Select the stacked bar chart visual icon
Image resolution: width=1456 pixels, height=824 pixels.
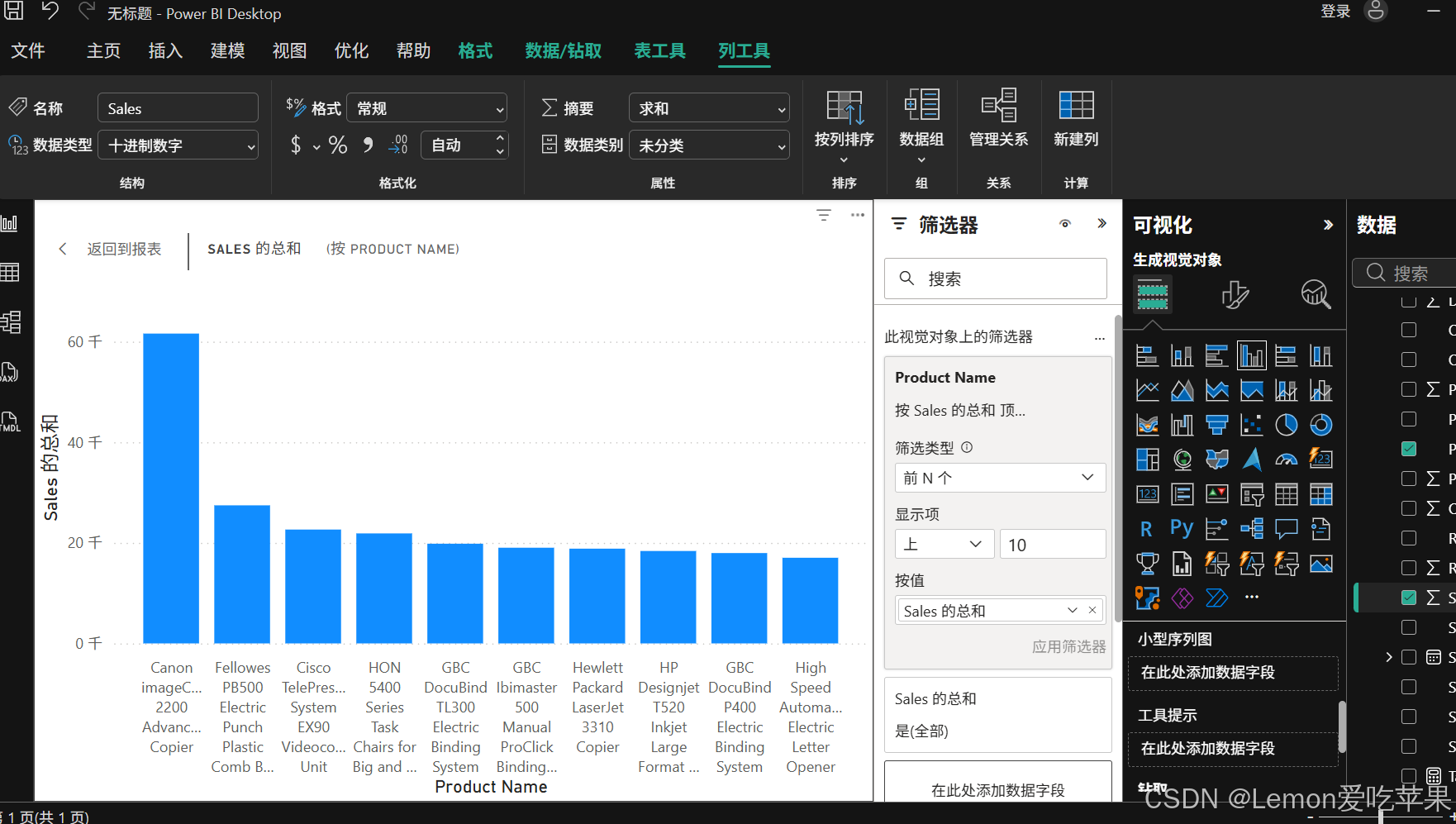pyautogui.click(x=1147, y=355)
